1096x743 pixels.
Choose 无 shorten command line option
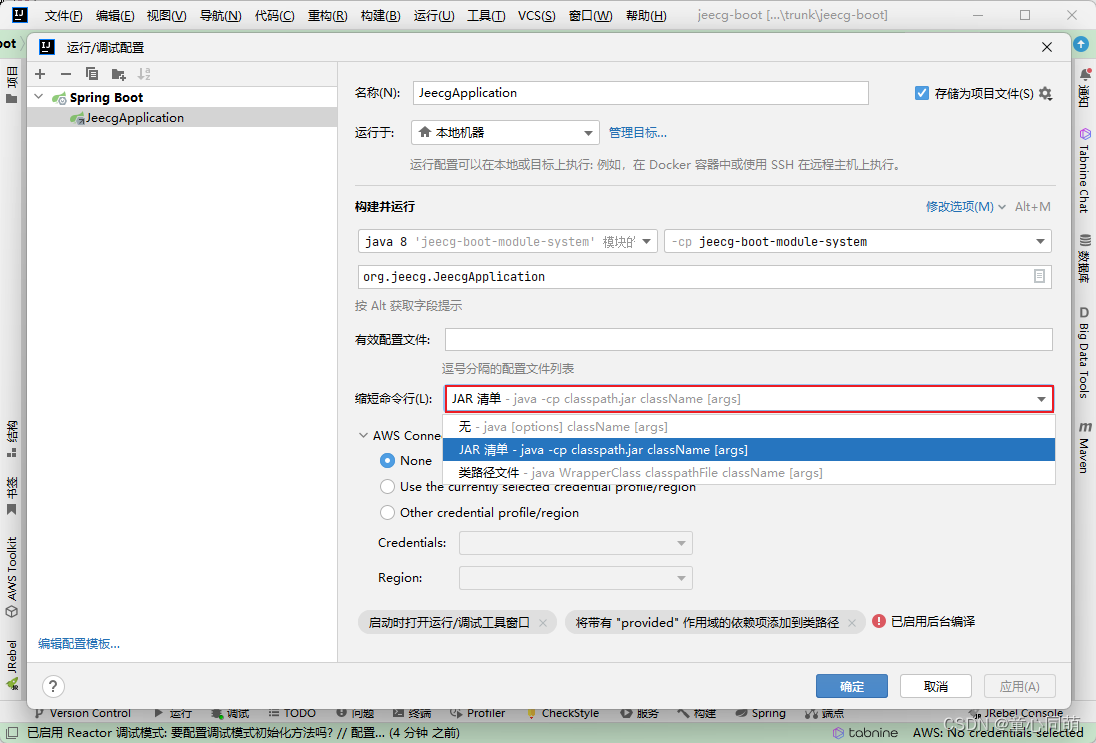click(x=749, y=426)
